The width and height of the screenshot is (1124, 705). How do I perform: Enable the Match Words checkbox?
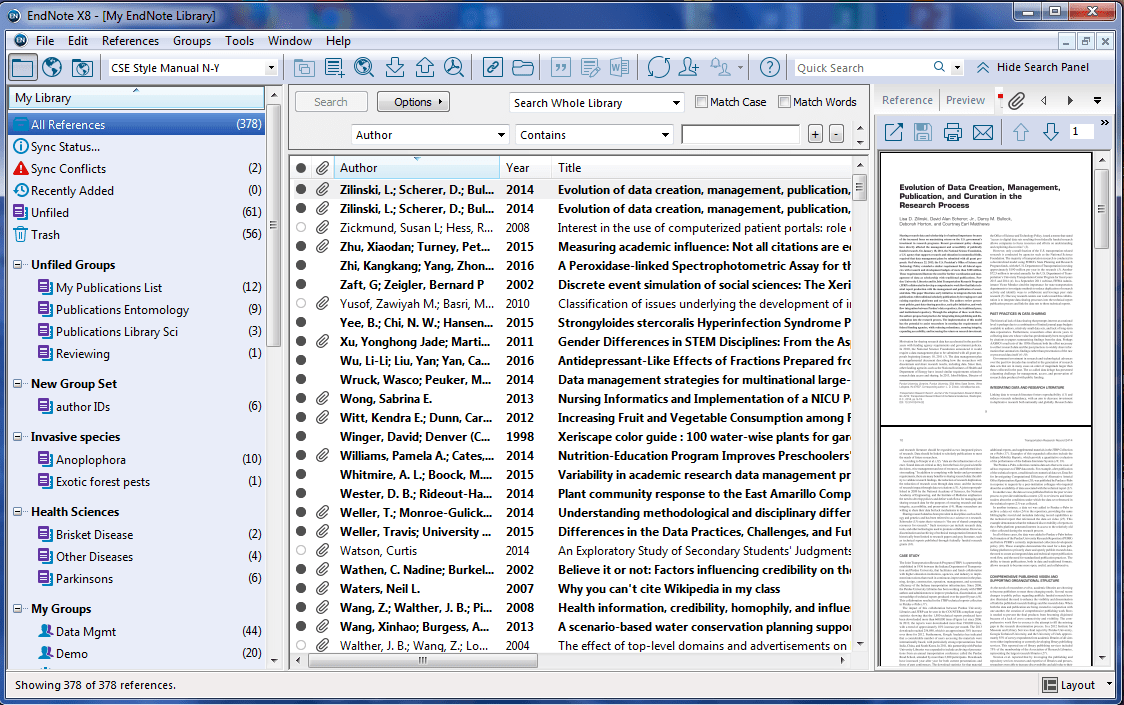point(784,102)
